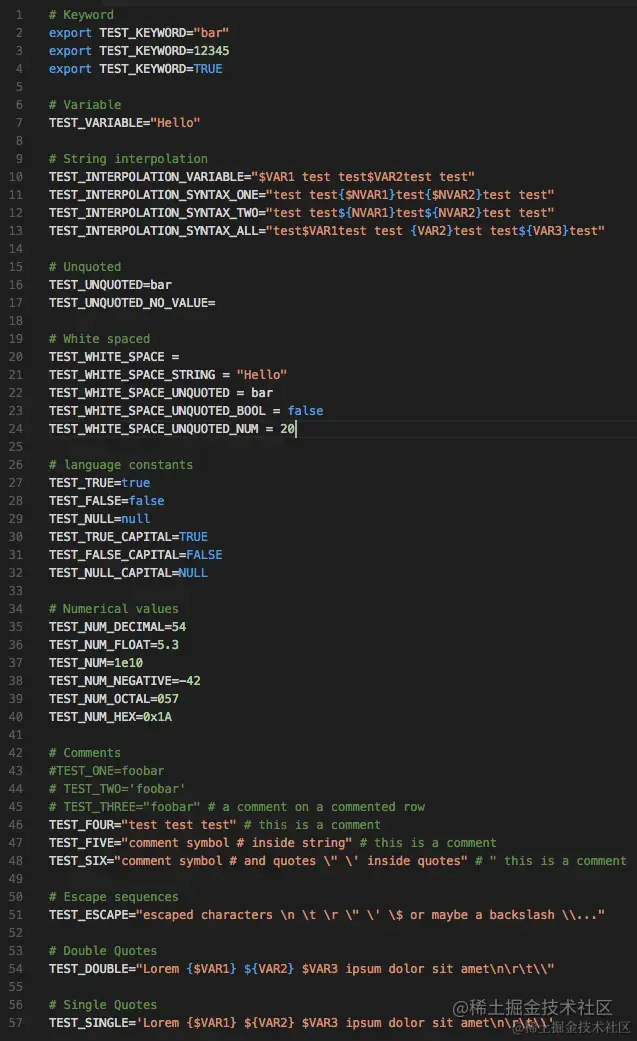The height and width of the screenshot is (1041, 637).
Task: Click TEST_INTERPOLATION_SYNTAX_ALL line
Action: (327, 230)
